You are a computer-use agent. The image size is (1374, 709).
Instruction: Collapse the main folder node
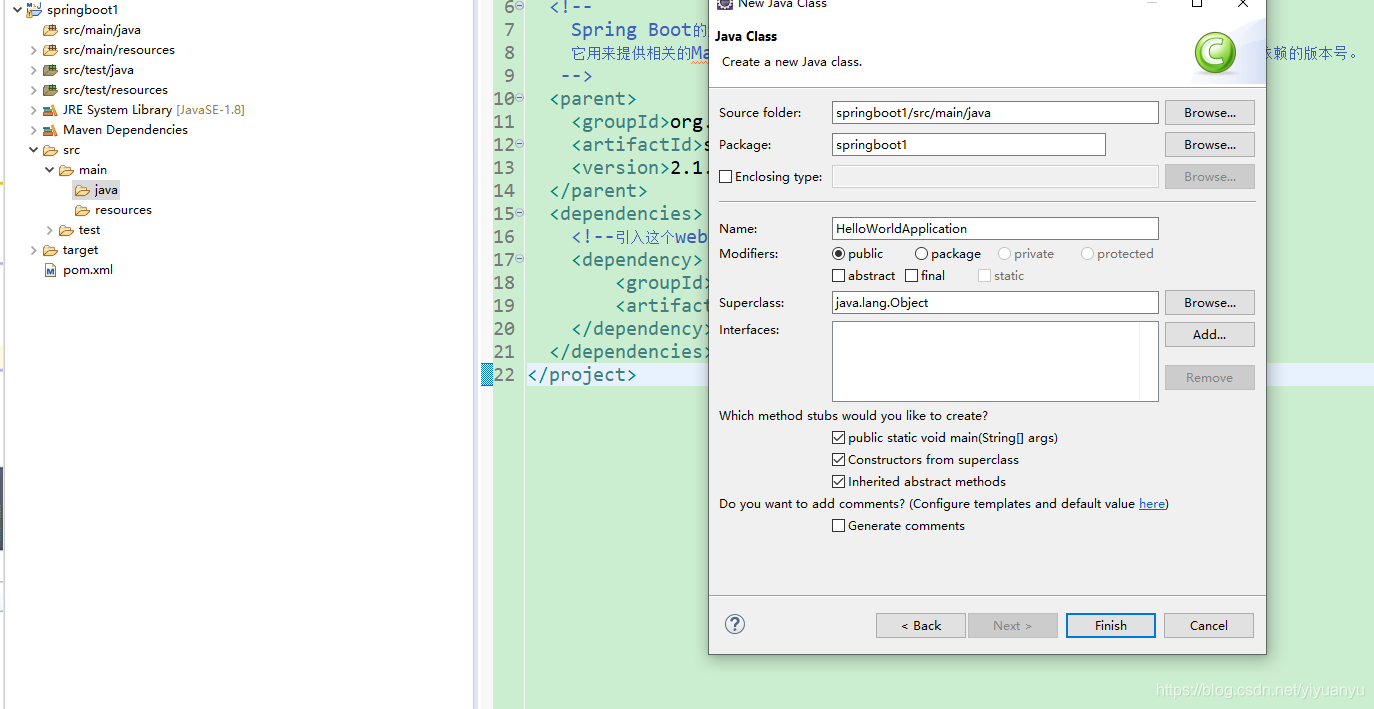[x=50, y=170]
